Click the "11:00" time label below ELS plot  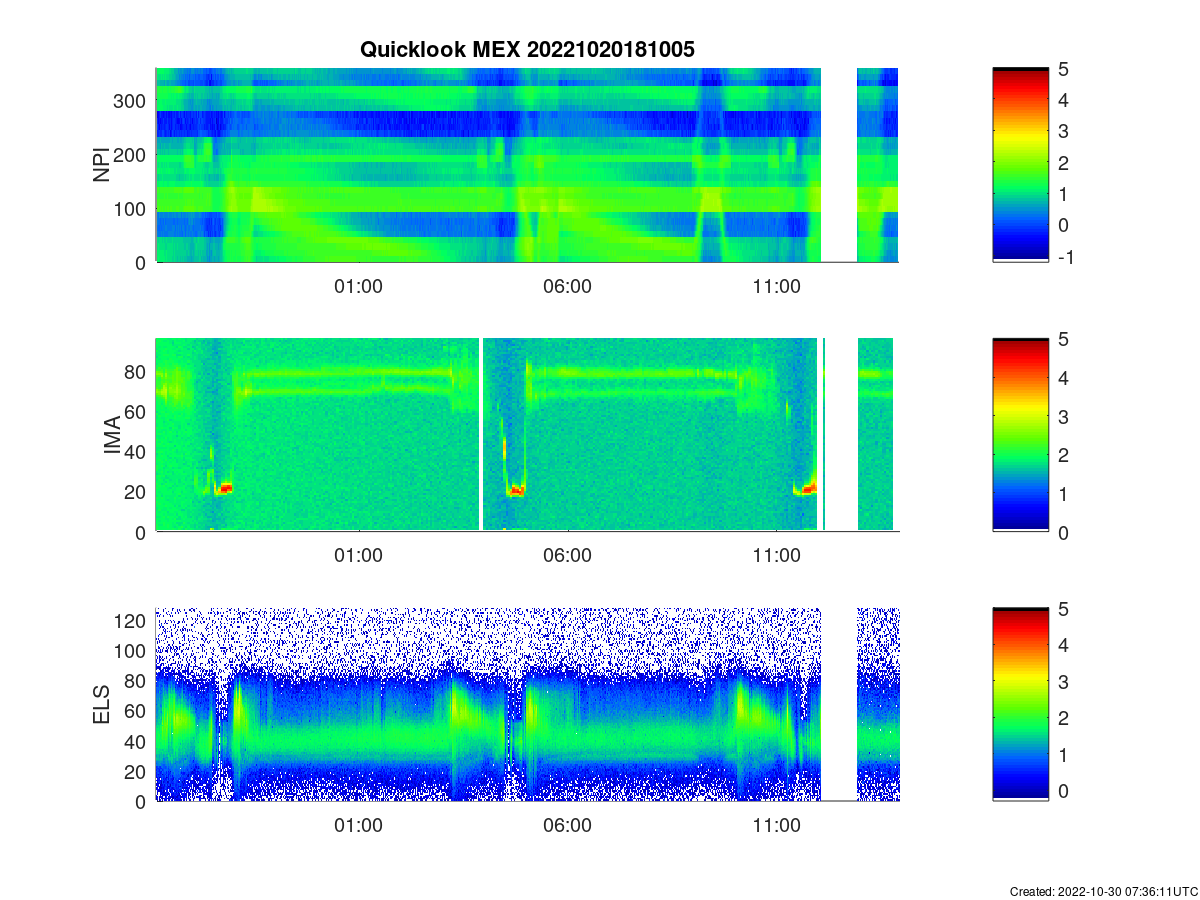(776, 826)
